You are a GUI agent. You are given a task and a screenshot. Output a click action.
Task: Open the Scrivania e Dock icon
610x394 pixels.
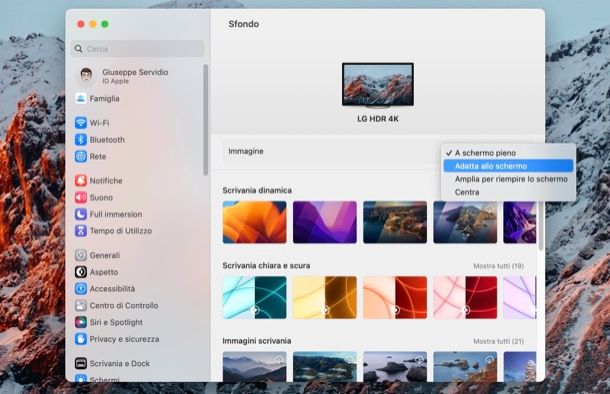click(x=81, y=363)
